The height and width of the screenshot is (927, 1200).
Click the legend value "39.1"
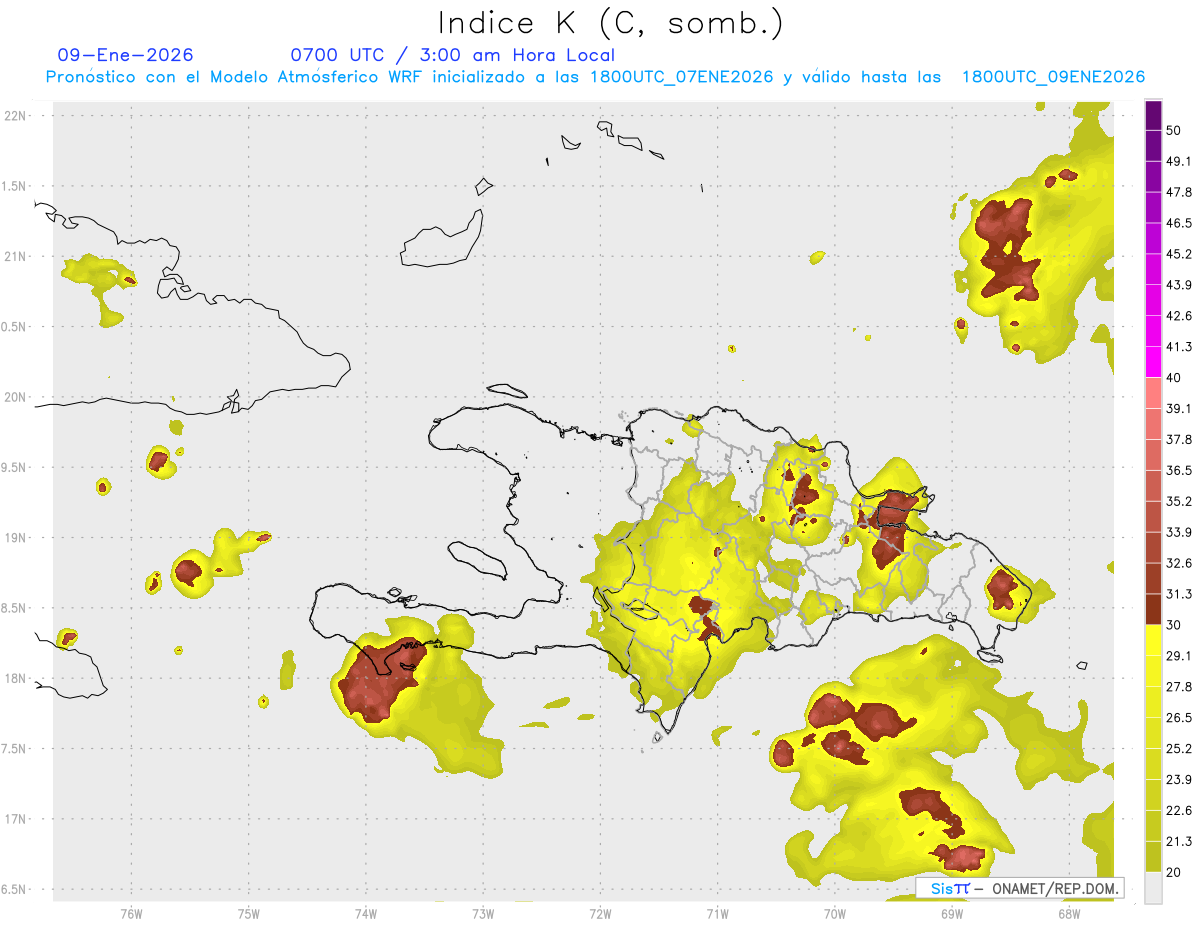[1179, 409]
